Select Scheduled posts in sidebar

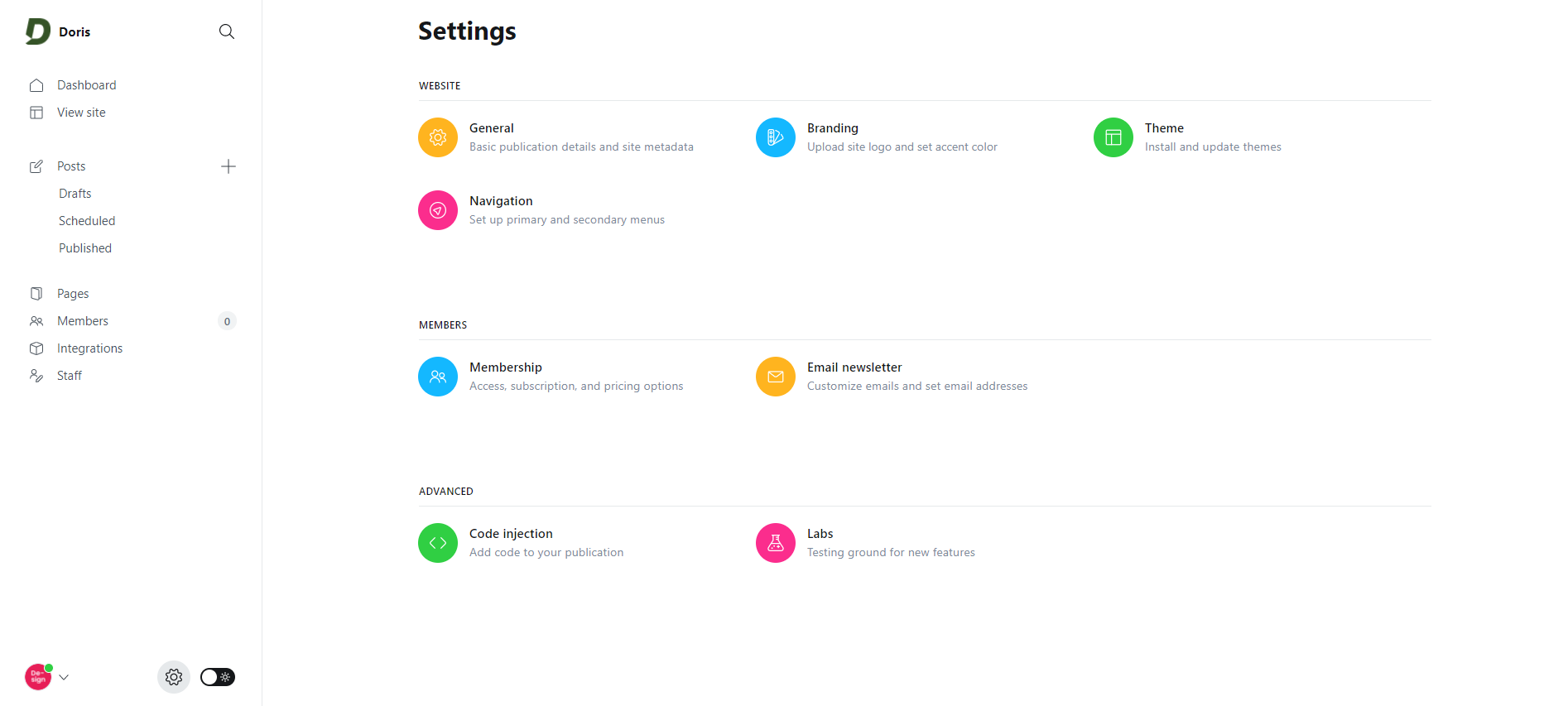click(87, 221)
